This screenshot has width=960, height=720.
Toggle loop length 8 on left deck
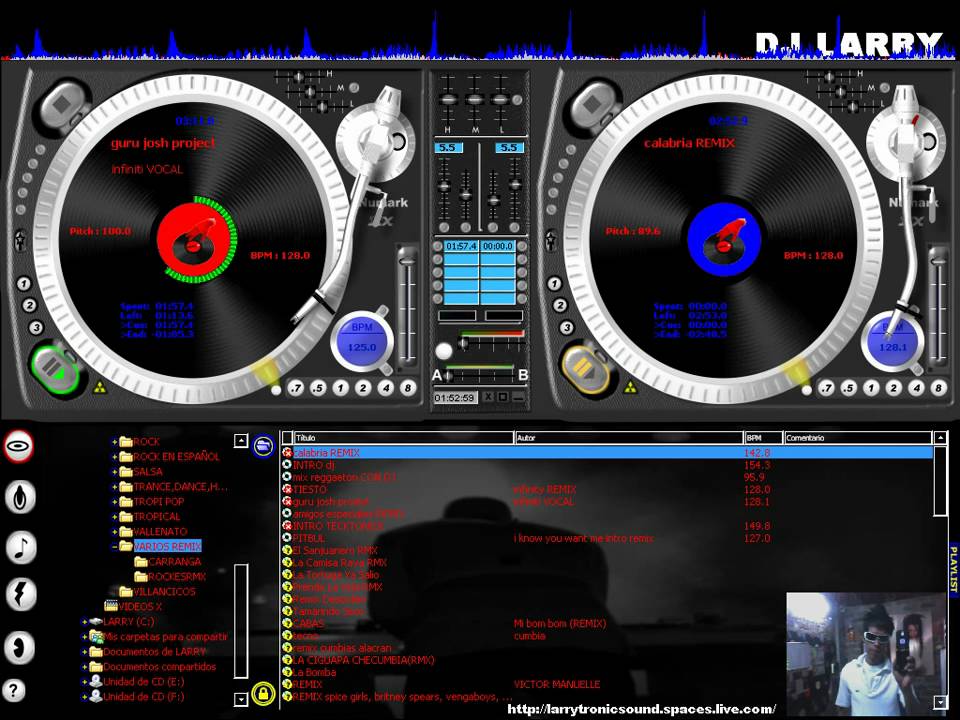click(408, 388)
